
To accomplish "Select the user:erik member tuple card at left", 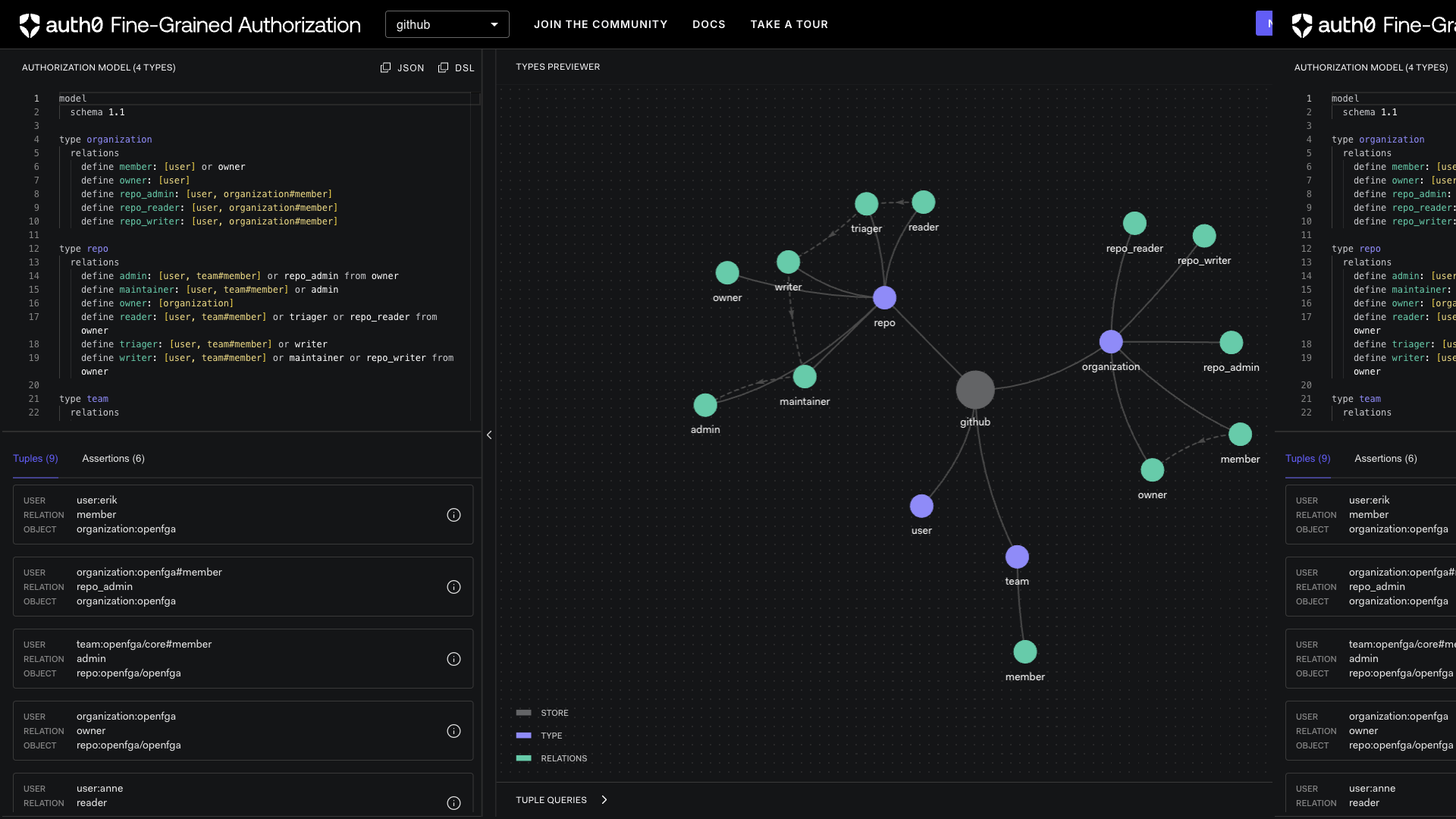I will click(243, 515).
